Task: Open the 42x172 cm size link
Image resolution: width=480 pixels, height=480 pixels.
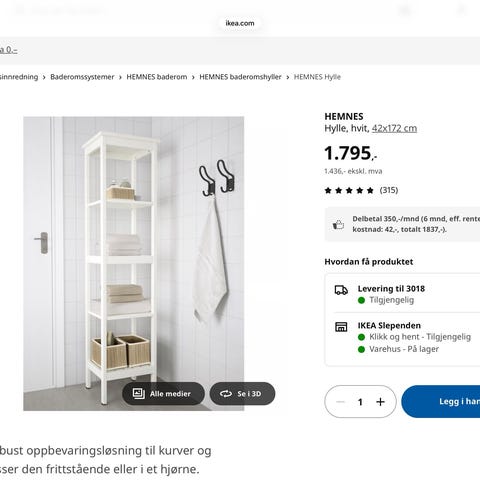Action: click(394, 128)
